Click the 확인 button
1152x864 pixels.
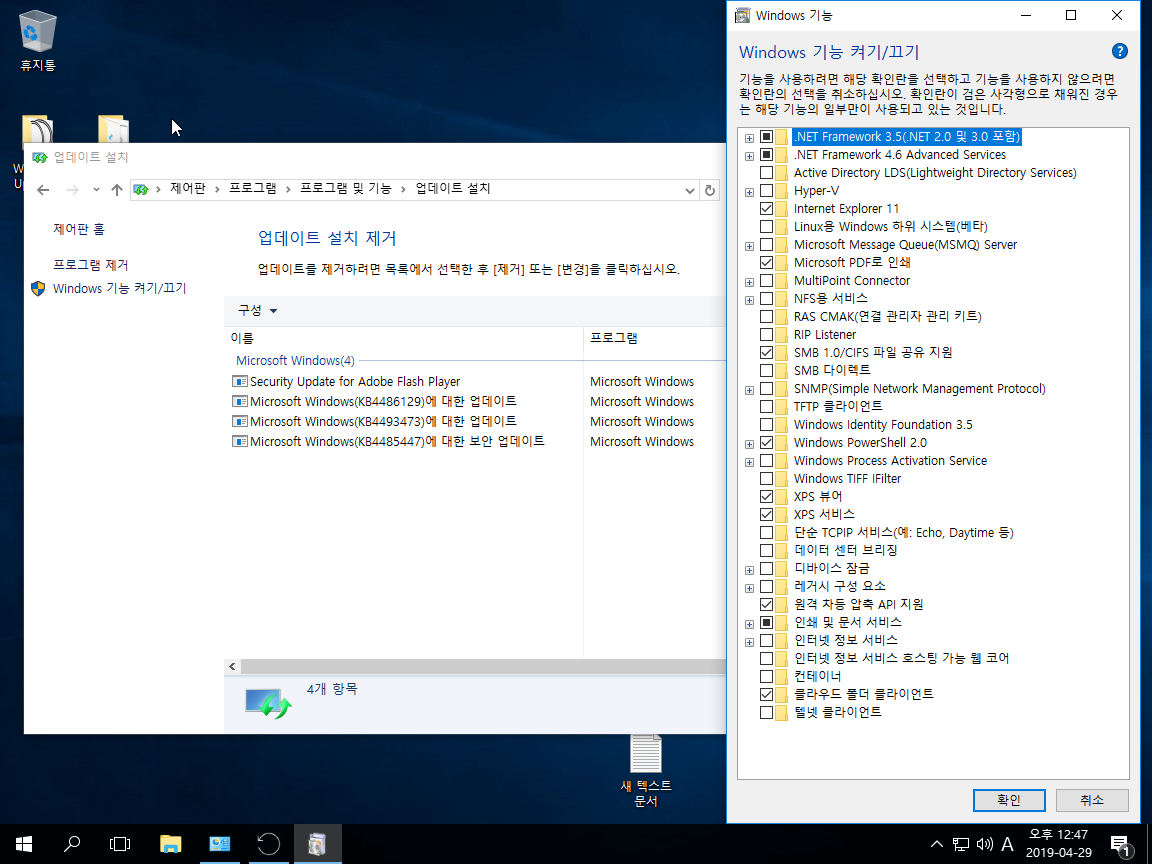[x=1009, y=800]
